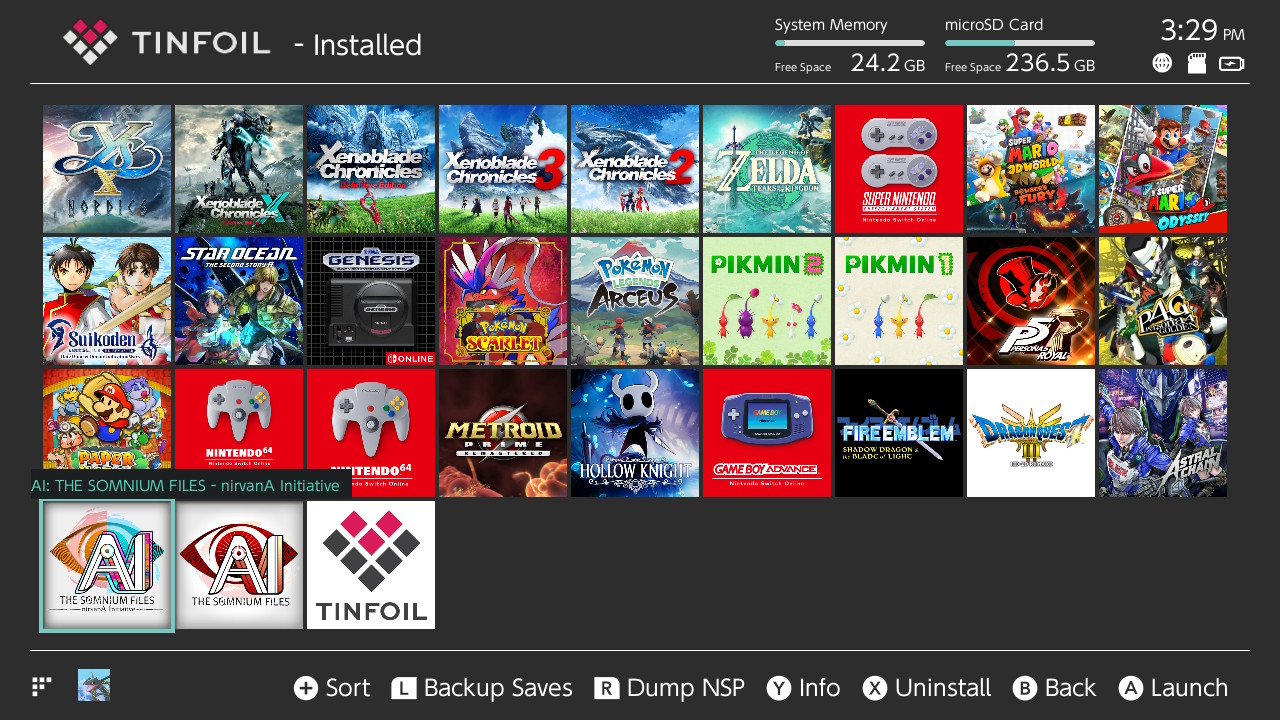Open the Xenoblade Chronicles X tile
This screenshot has width=1280, height=720.
pyautogui.click(x=239, y=169)
